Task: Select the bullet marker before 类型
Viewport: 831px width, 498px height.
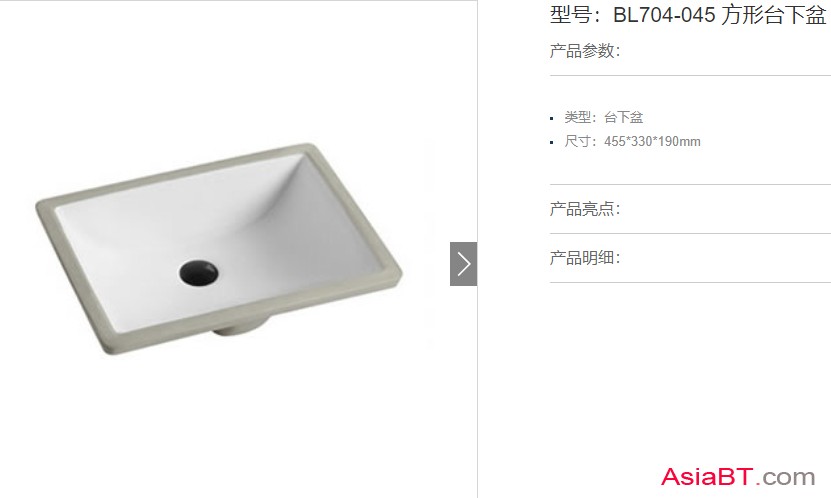Action: (x=552, y=119)
